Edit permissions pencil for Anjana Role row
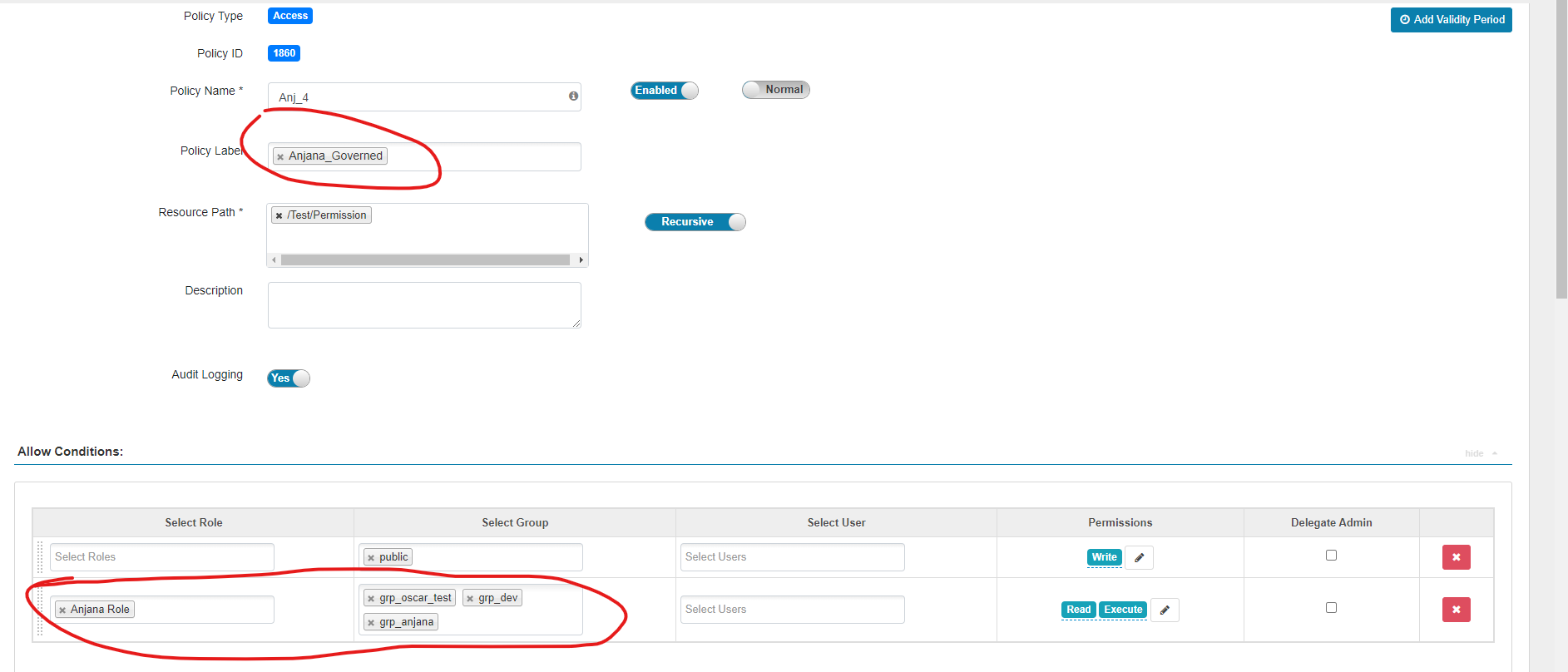The image size is (1568, 672). pos(1165,610)
